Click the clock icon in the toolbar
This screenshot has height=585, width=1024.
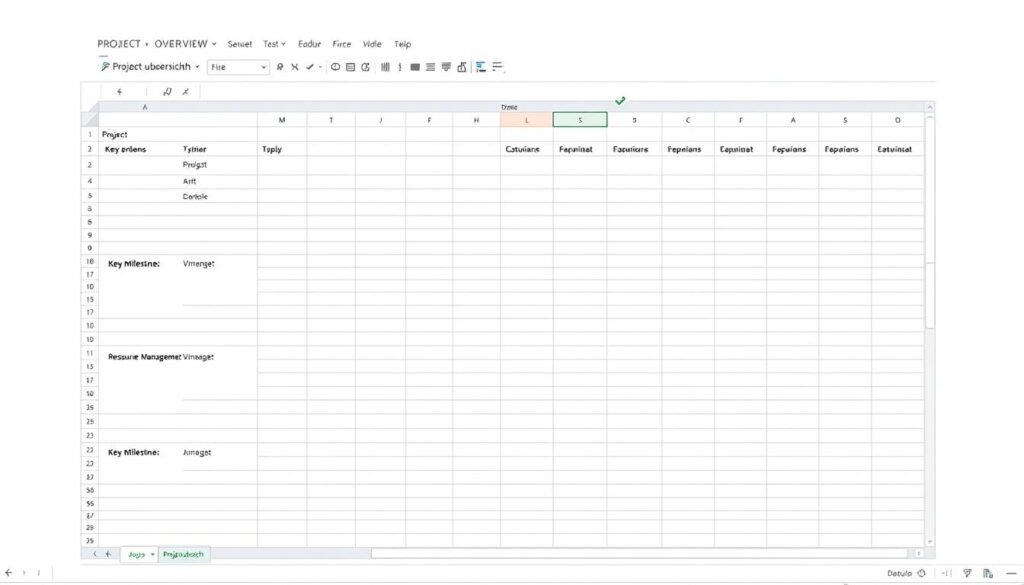(335, 67)
